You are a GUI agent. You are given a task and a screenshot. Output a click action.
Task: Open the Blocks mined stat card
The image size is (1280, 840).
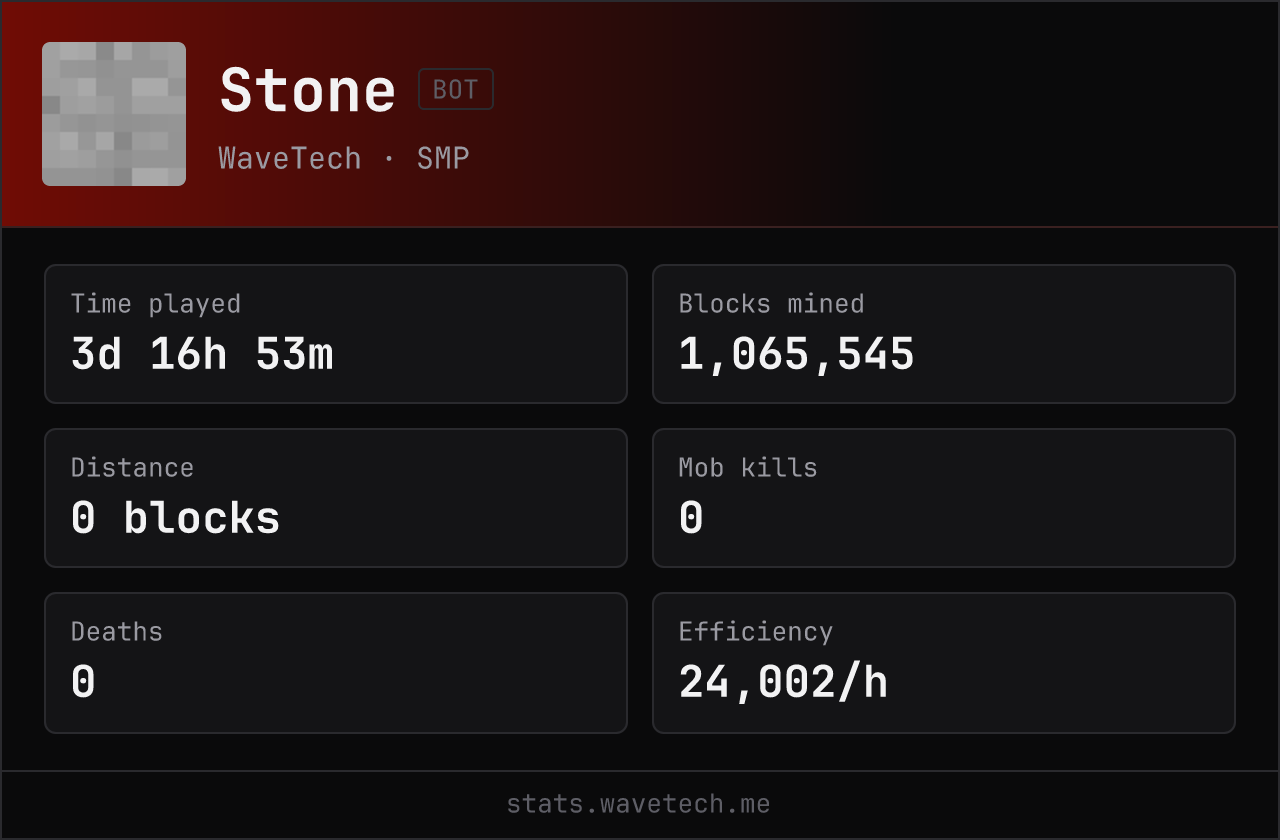click(944, 334)
